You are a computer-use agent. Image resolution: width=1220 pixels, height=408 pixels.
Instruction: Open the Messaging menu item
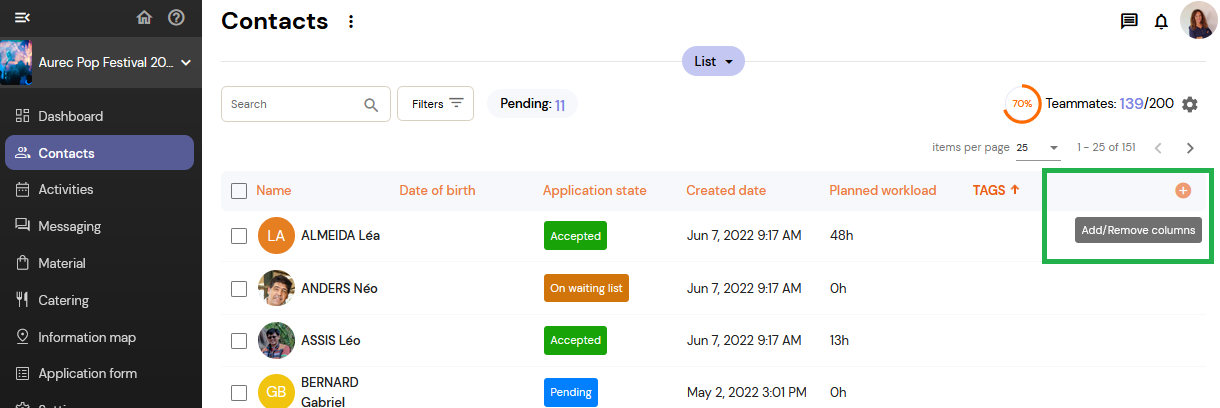click(x=99, y=226)
